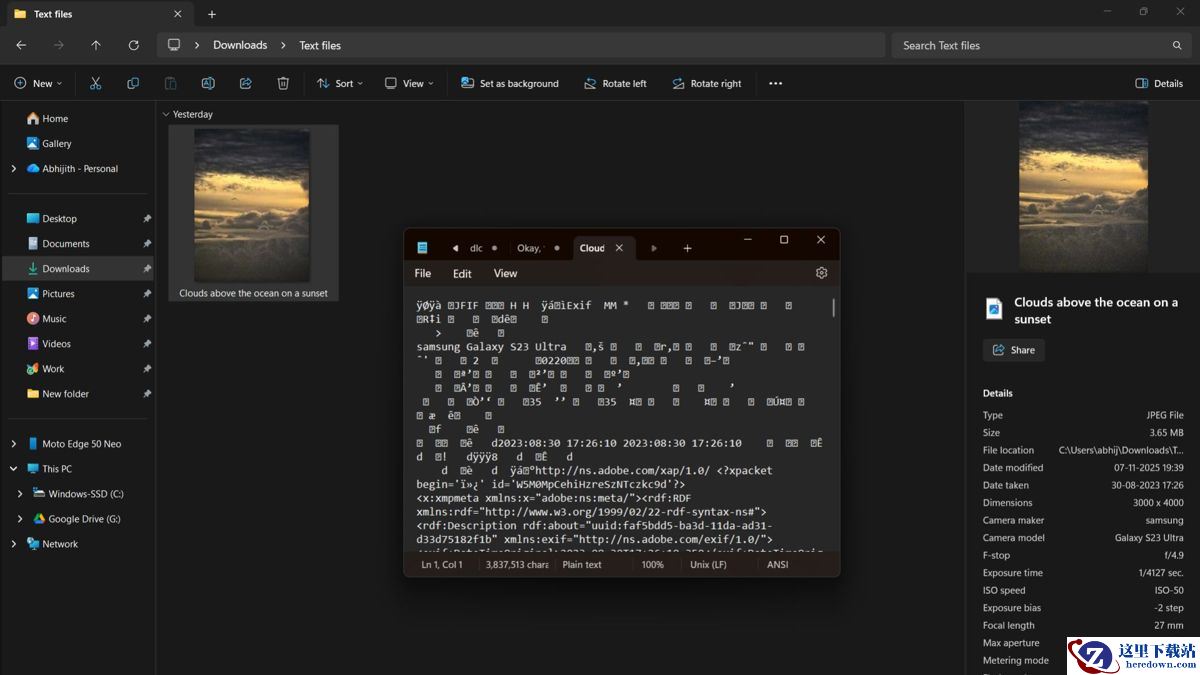This screenshot has width=1200, height=675.
Task: Toggle the Details pane
Action: [1159, 84]
